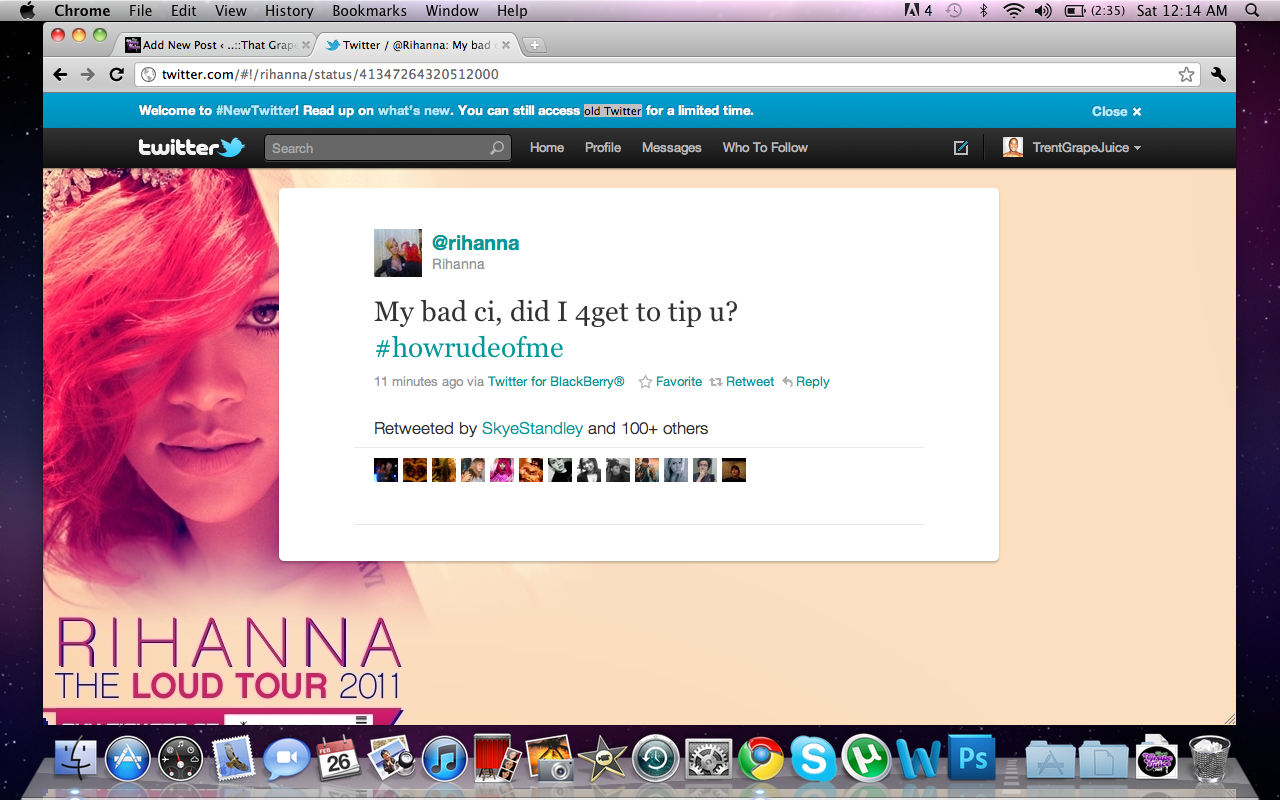Viewport: 1280px width, 800px height.
Task: Launch the App Store from the dock
Action: pyautogui.click(x=128, y=760)
